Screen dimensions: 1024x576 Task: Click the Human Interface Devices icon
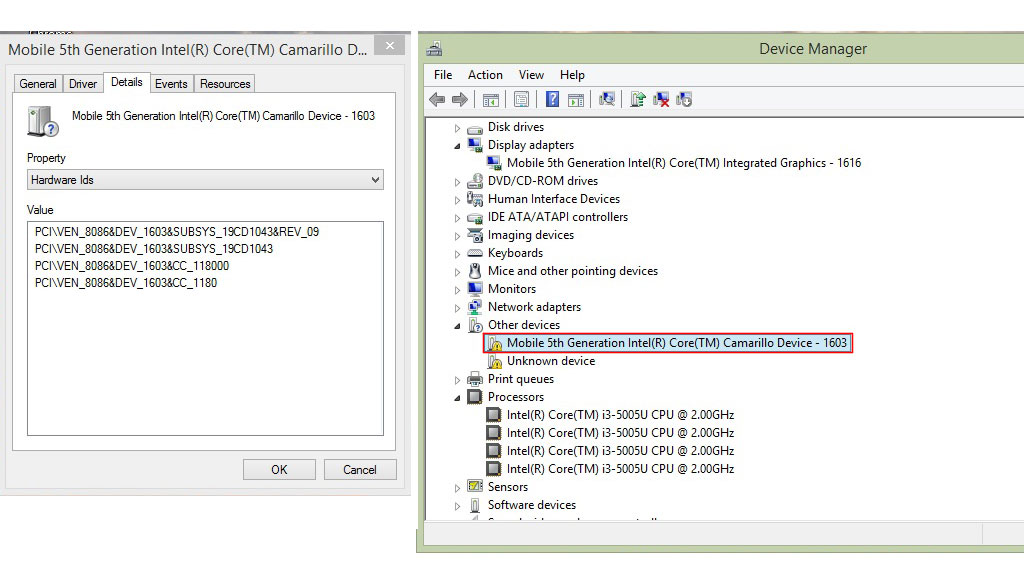[x=475, y=199]
